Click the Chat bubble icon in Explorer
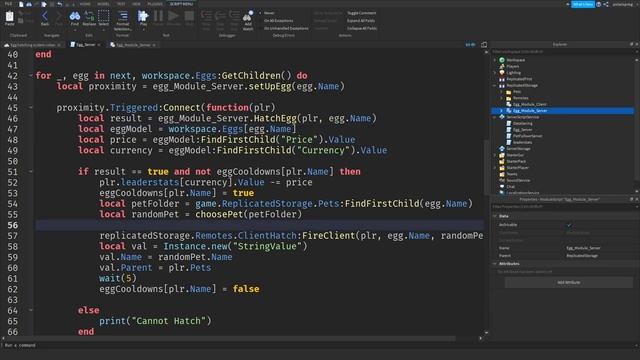The image size is (640, 360). coord(502,187)
